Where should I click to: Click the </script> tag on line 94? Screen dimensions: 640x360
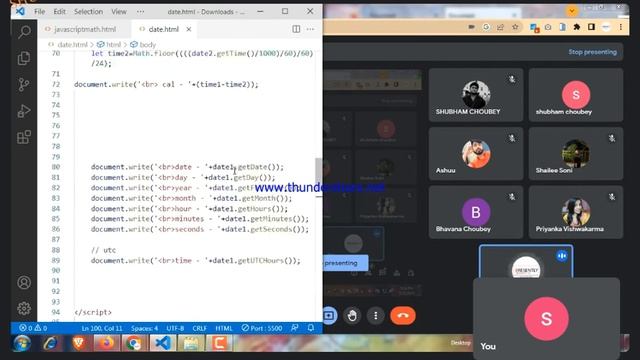coord(93,312)
